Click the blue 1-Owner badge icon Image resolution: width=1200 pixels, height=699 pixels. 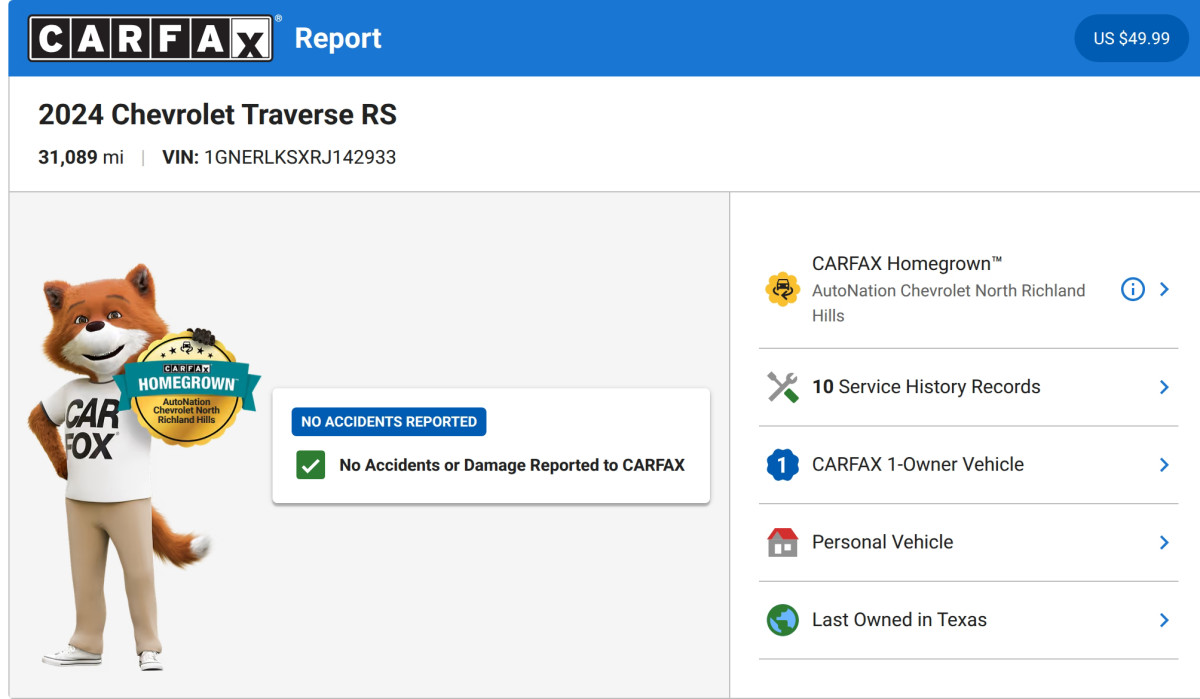point(782,465)
